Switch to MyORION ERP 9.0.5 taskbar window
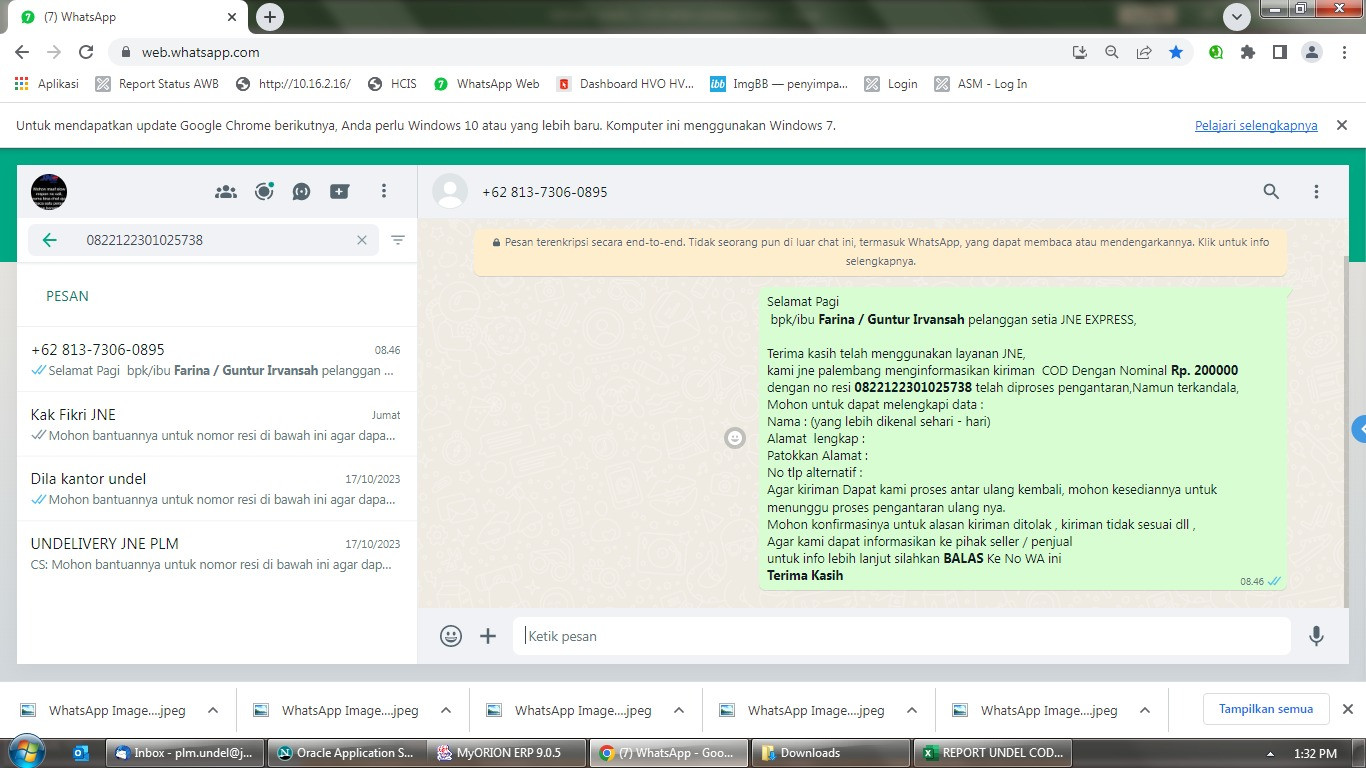 [x=507, y=753]
